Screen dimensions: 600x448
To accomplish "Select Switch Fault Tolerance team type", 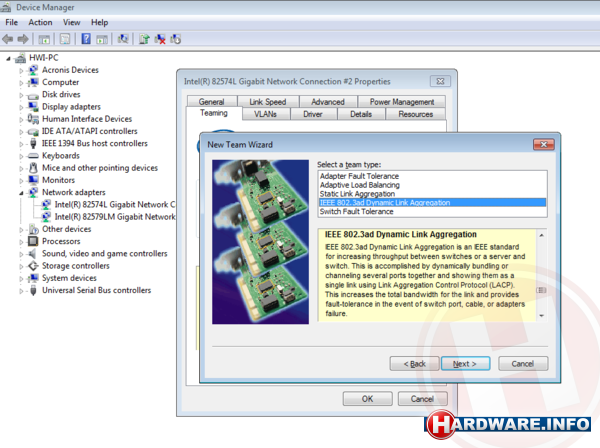I will 432,212.
